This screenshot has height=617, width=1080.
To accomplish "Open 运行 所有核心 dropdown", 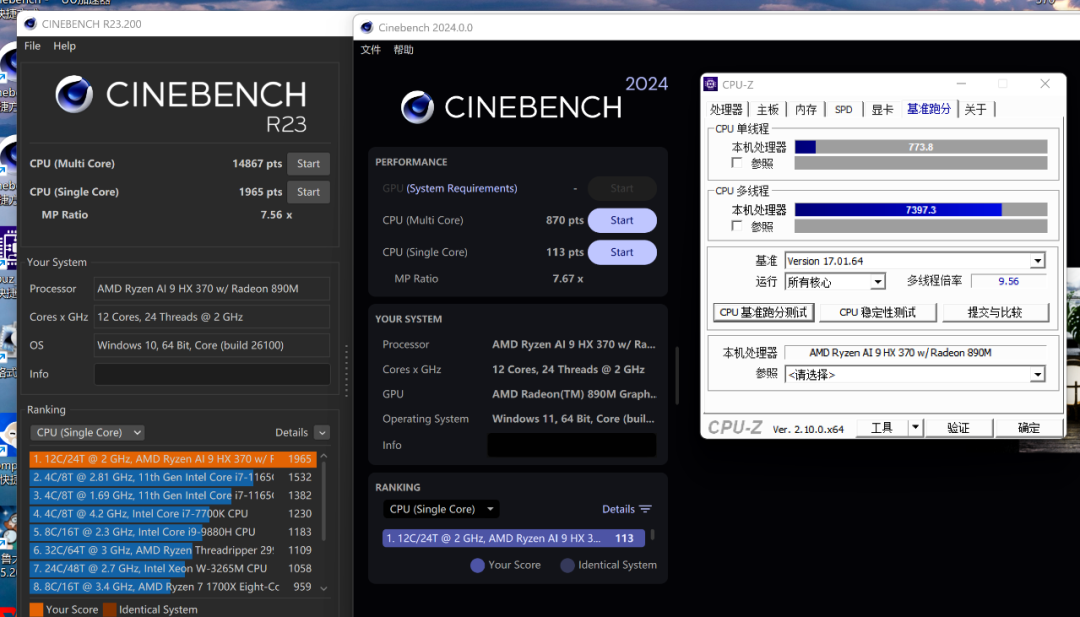I will click(x=835, y=282).
